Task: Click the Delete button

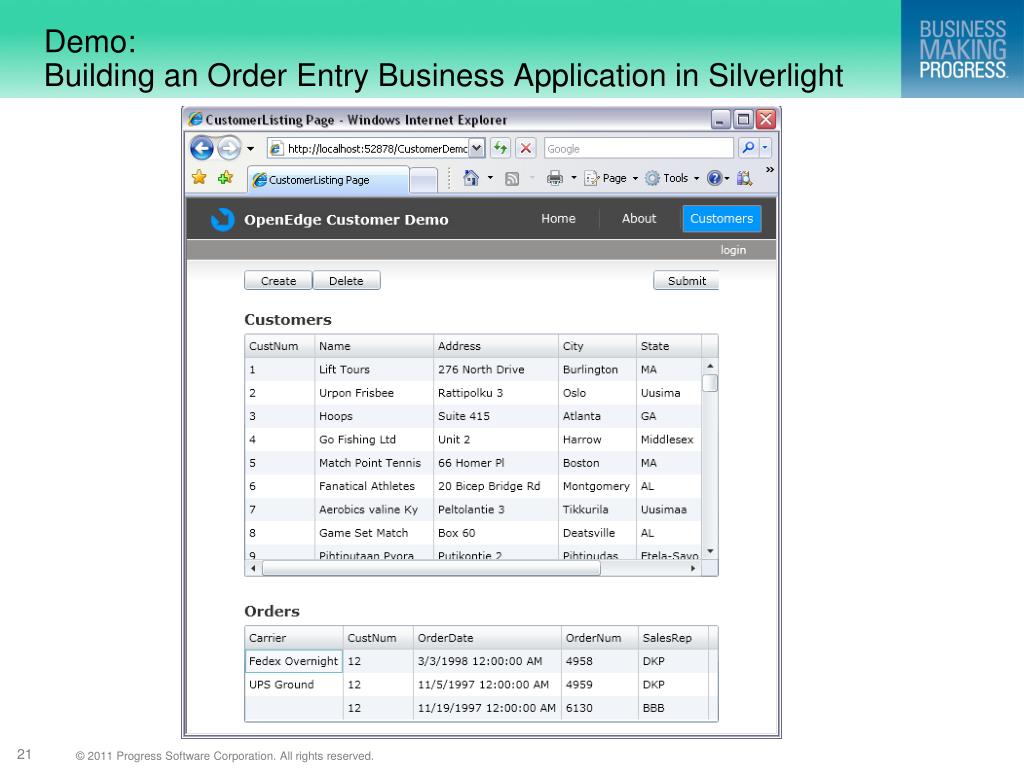Action: tap(346, 281)
